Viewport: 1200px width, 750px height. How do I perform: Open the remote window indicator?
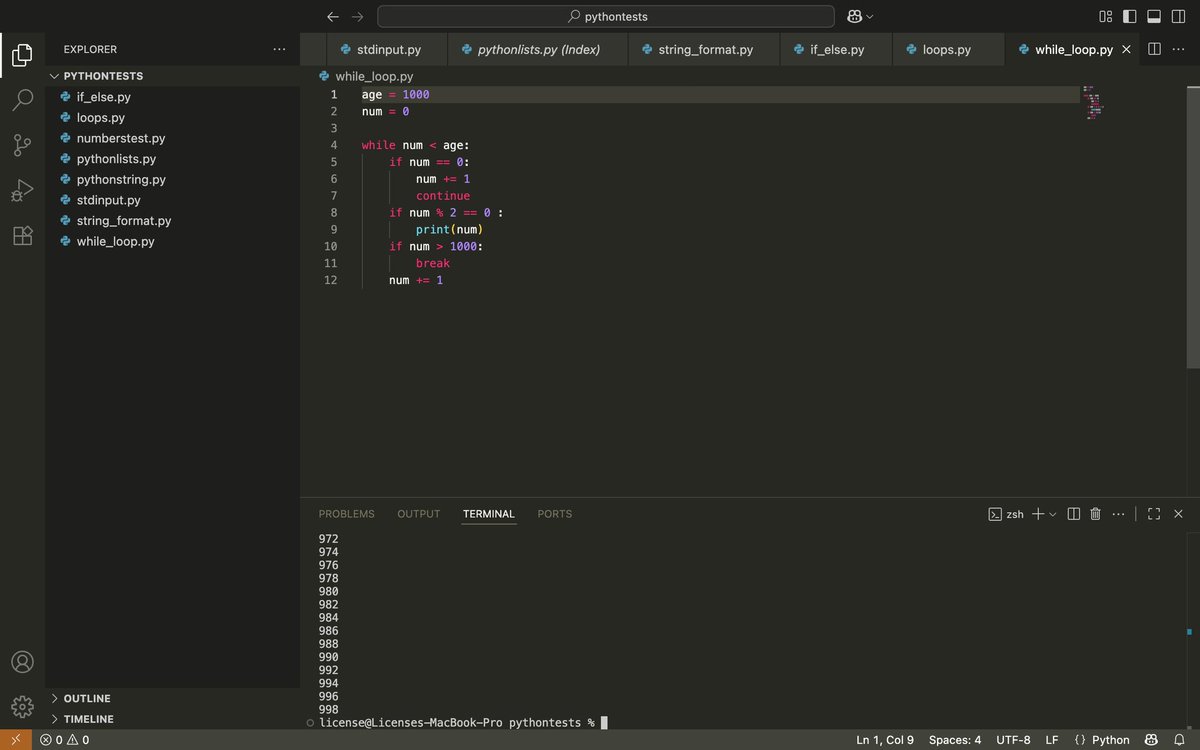click(15, 740)
